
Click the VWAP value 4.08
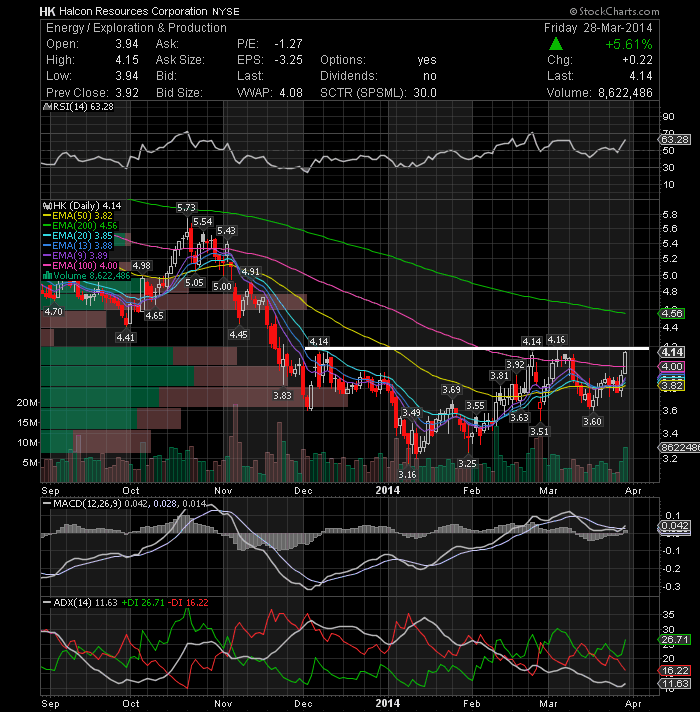pos(291,93)
